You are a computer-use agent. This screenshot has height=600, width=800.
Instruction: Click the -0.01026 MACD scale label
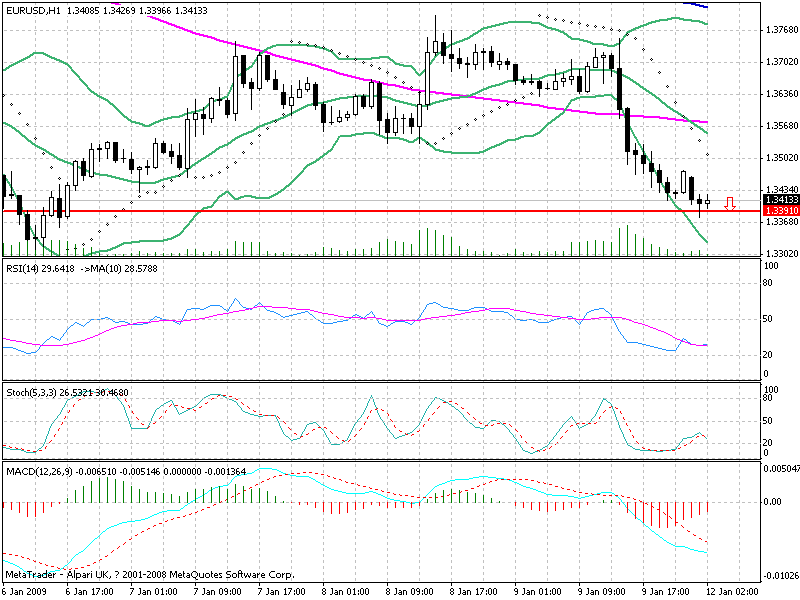click(x=781, y=577)
